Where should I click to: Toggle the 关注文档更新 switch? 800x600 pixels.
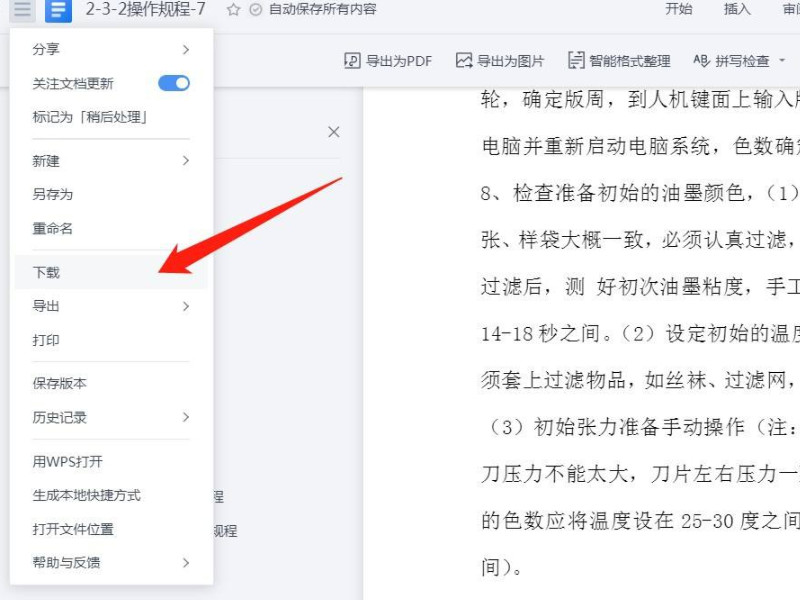(174, 84)
